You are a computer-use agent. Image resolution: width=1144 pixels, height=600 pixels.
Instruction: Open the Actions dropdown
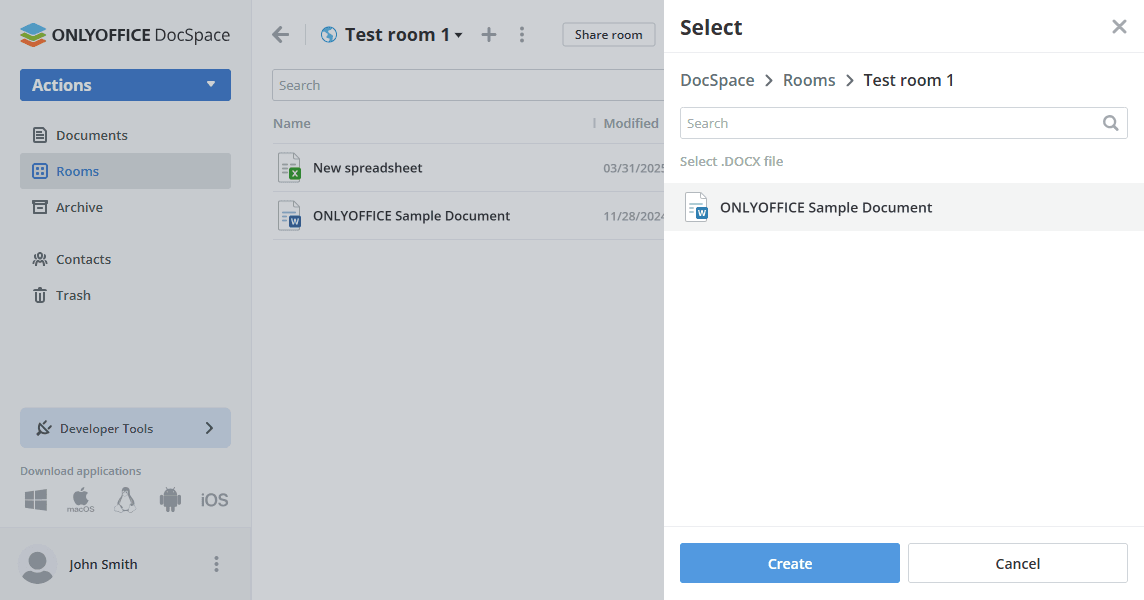click(x=124, y=85)
